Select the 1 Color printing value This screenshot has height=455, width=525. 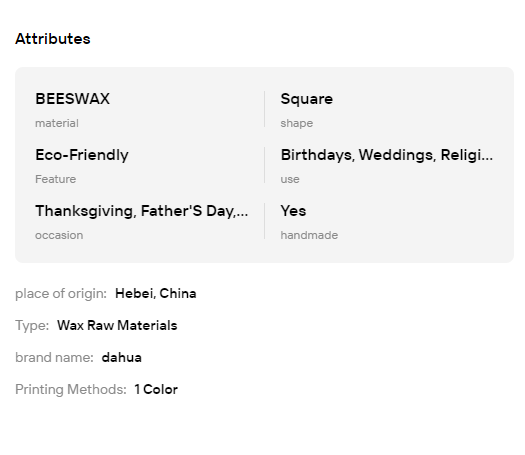tap(156, 390)
